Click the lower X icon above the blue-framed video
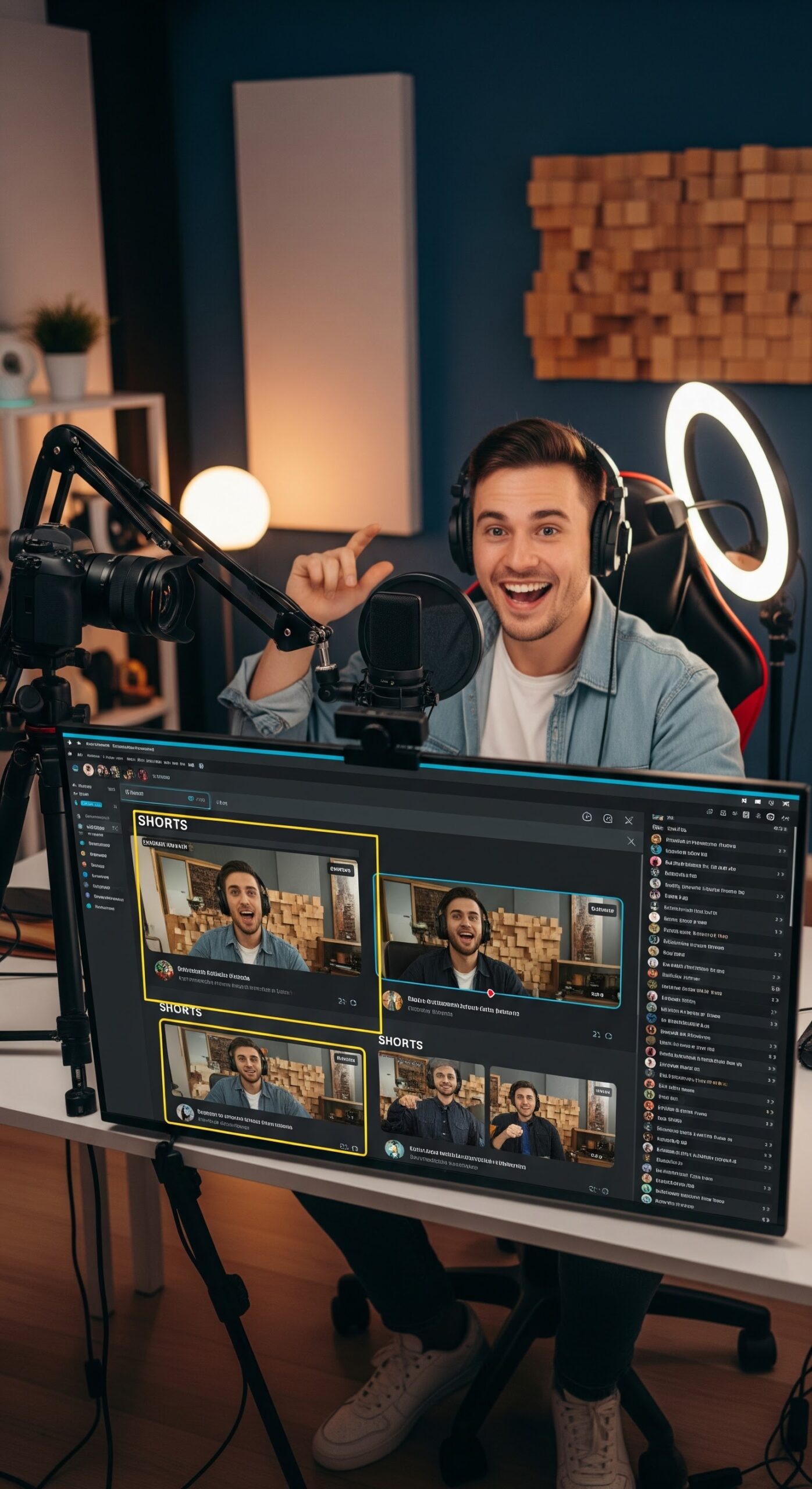Viewport: 812px width, 1489px height. pyautogui.click(x=631, y=841)
